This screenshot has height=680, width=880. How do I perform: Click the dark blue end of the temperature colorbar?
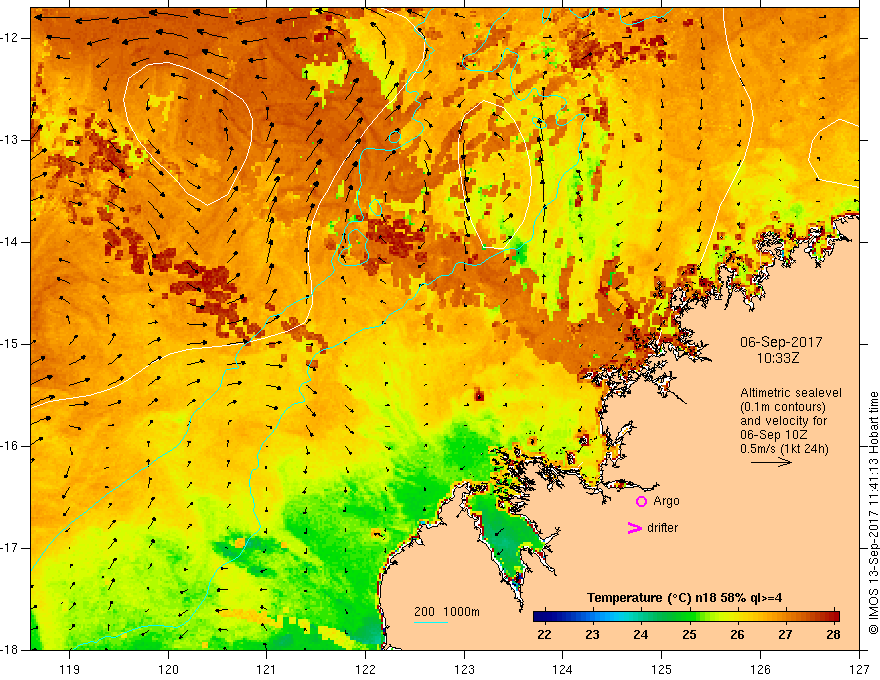click(539, 617)
